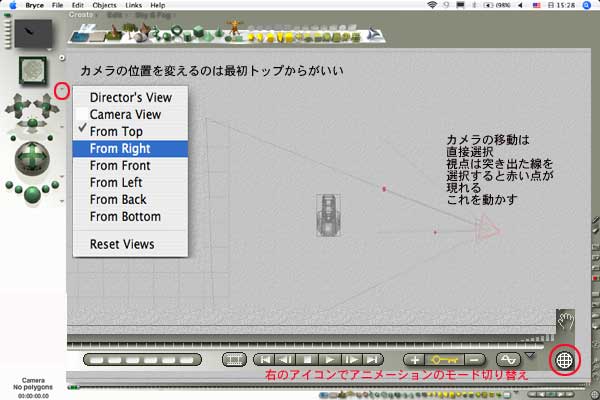600x400 pixels.
Task: Create a green sphere primitive
Action: coord(167,36)
